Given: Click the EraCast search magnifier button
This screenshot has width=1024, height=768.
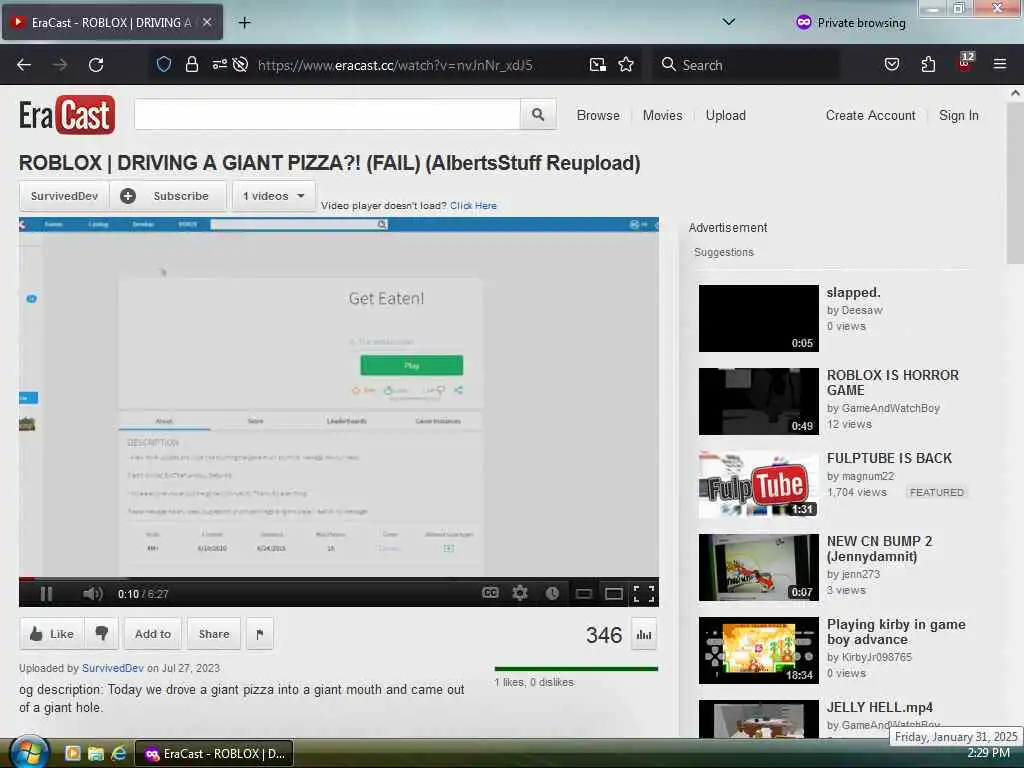Looking at the screenshot, I should coord(538,115).
